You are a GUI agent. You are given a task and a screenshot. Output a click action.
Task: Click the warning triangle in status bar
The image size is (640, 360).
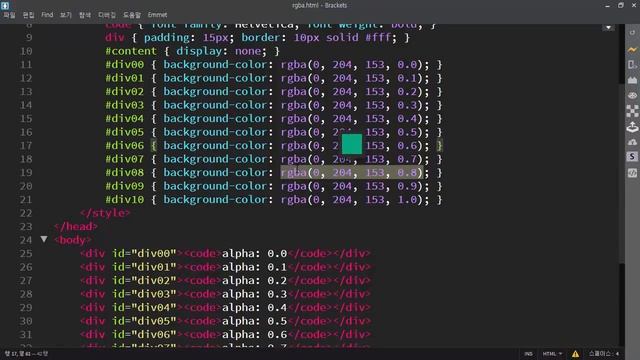coord(575,354)
